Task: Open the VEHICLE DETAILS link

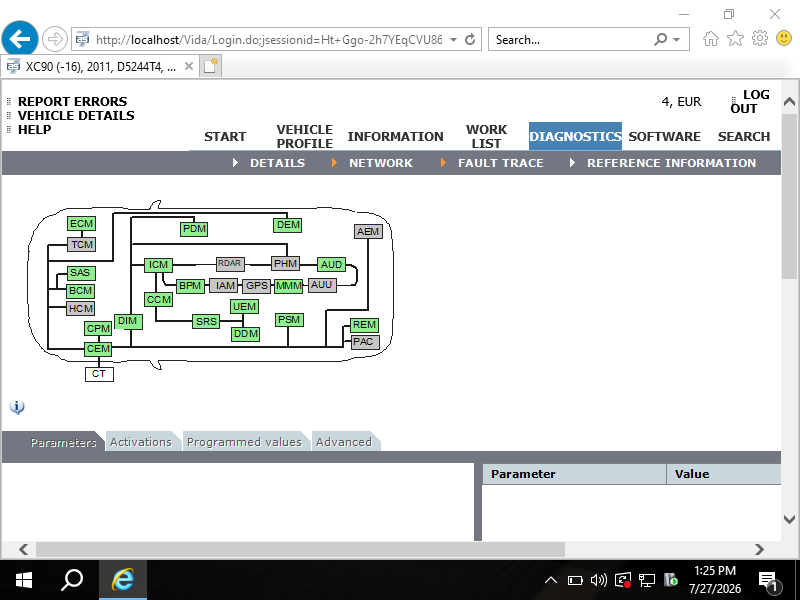Action: (x=76, y=116)
